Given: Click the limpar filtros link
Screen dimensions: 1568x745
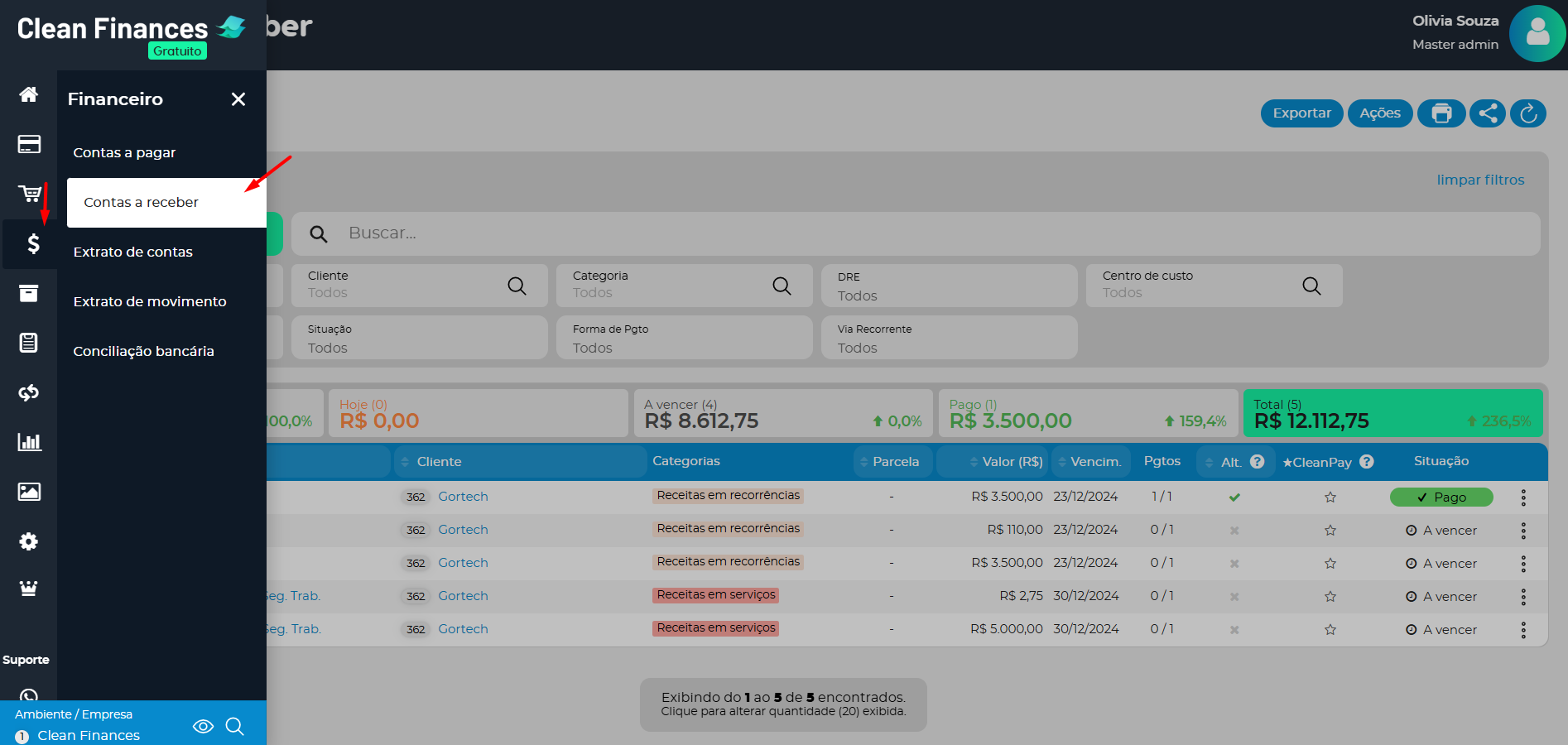Looking at the screenshot, I should click(1480, 180).
